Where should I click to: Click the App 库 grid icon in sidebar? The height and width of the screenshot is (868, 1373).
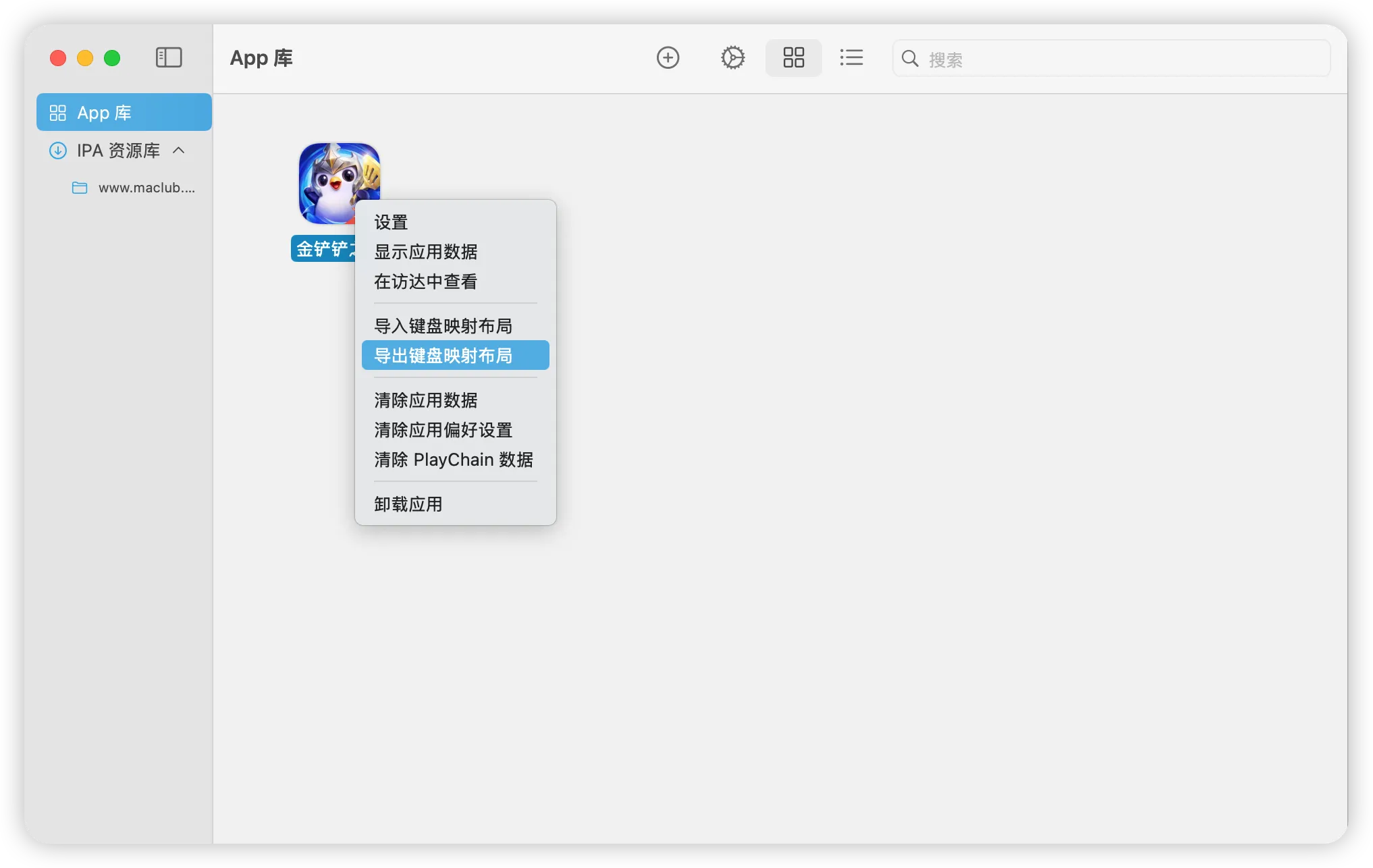coord(58,113)
